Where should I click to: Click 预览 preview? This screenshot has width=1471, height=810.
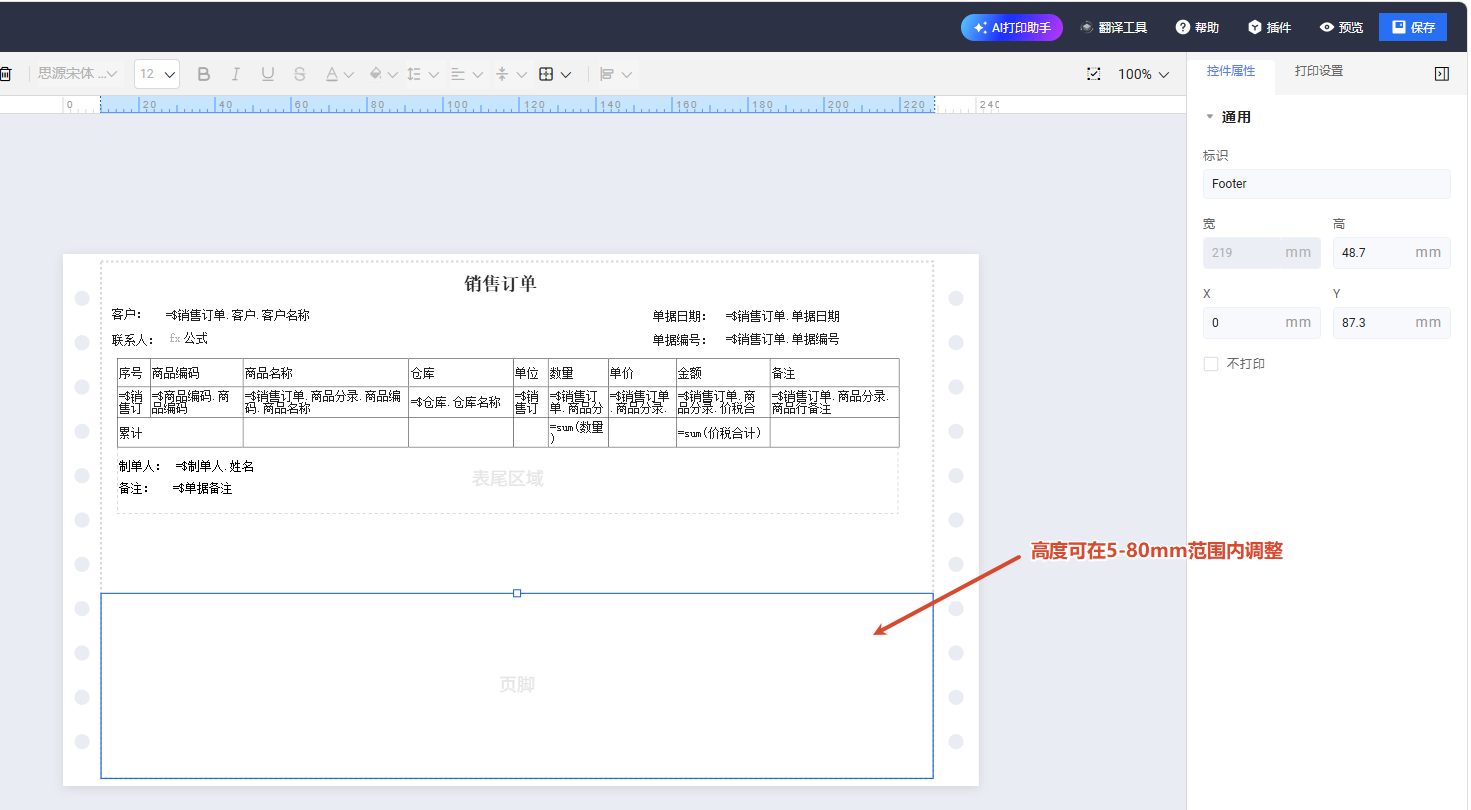(1341, 28)
